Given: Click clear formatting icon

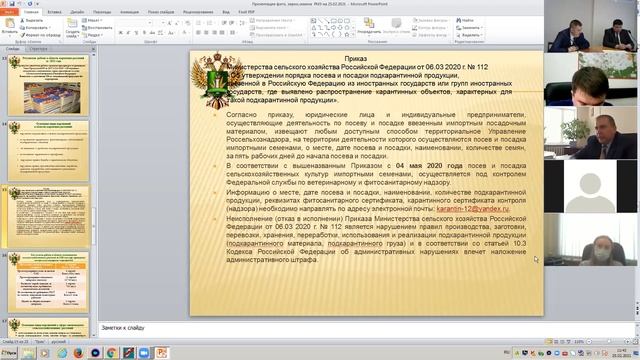Looking at the screenshot, I should (x=187, y=23).
